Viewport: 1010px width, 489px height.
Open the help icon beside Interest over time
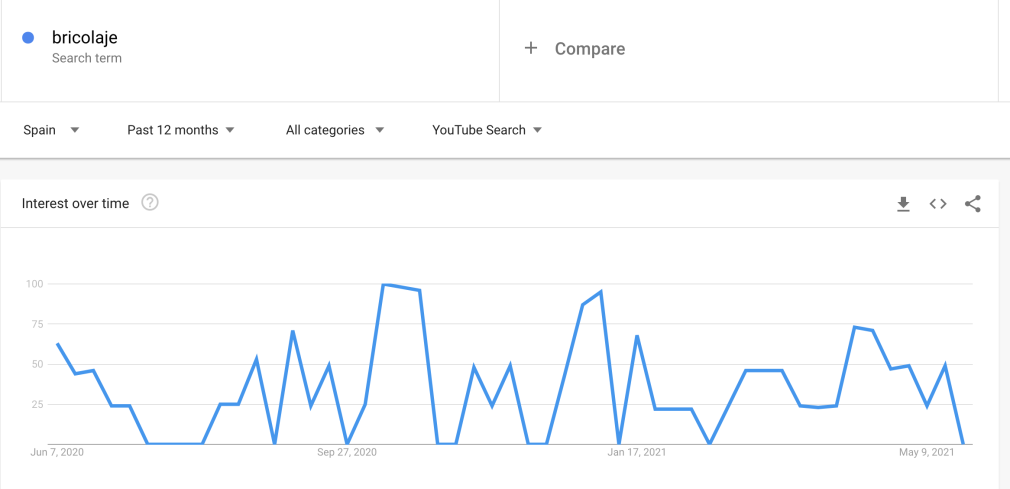coord(150,203)
